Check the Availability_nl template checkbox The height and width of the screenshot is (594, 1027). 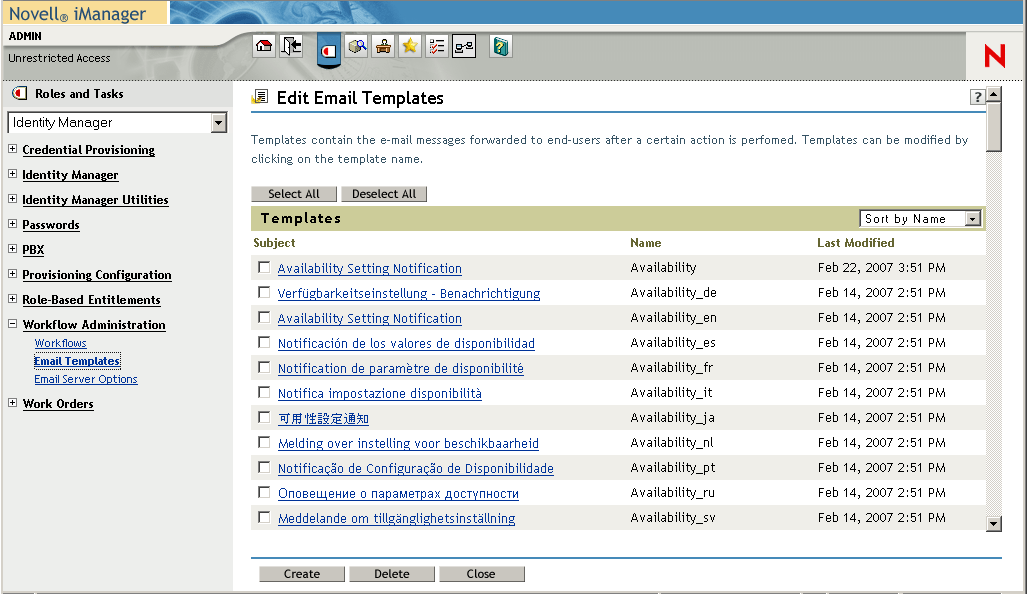(264, 442)
